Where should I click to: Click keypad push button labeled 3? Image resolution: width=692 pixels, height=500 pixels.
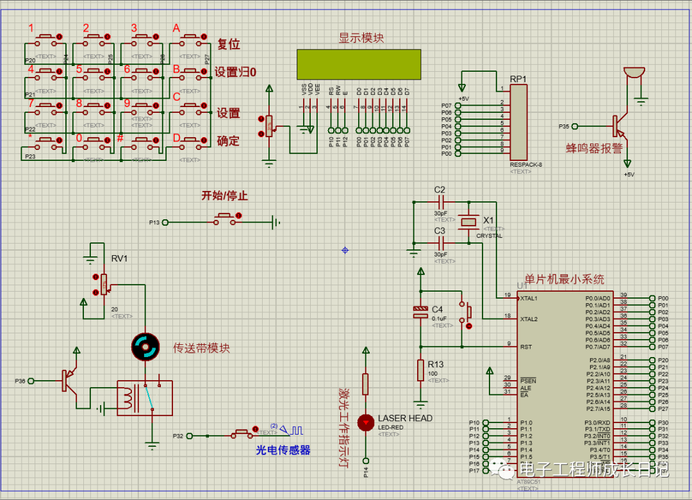(143, 41)
